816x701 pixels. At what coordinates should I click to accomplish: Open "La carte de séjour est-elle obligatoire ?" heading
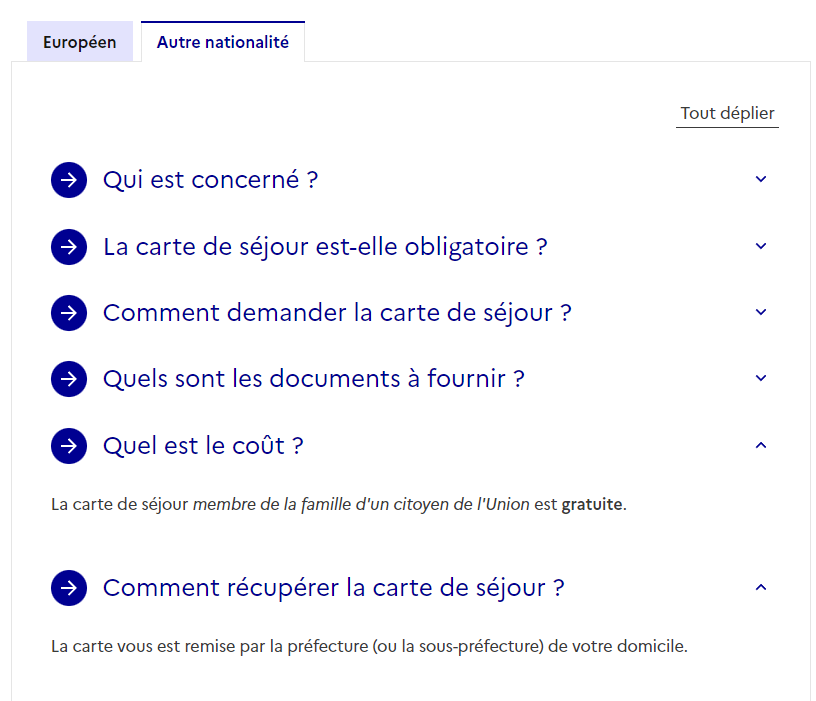pyautogui.click(x=325, y=247)
